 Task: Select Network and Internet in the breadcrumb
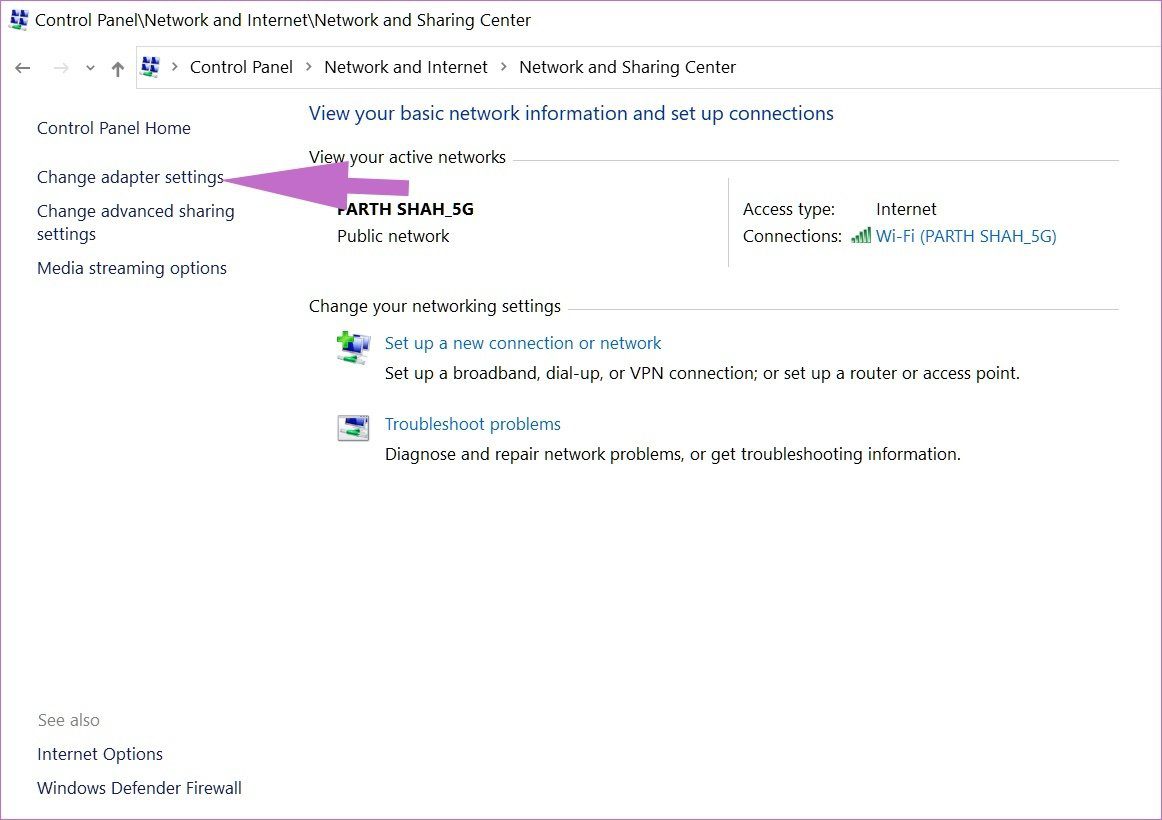pos(405,67)
